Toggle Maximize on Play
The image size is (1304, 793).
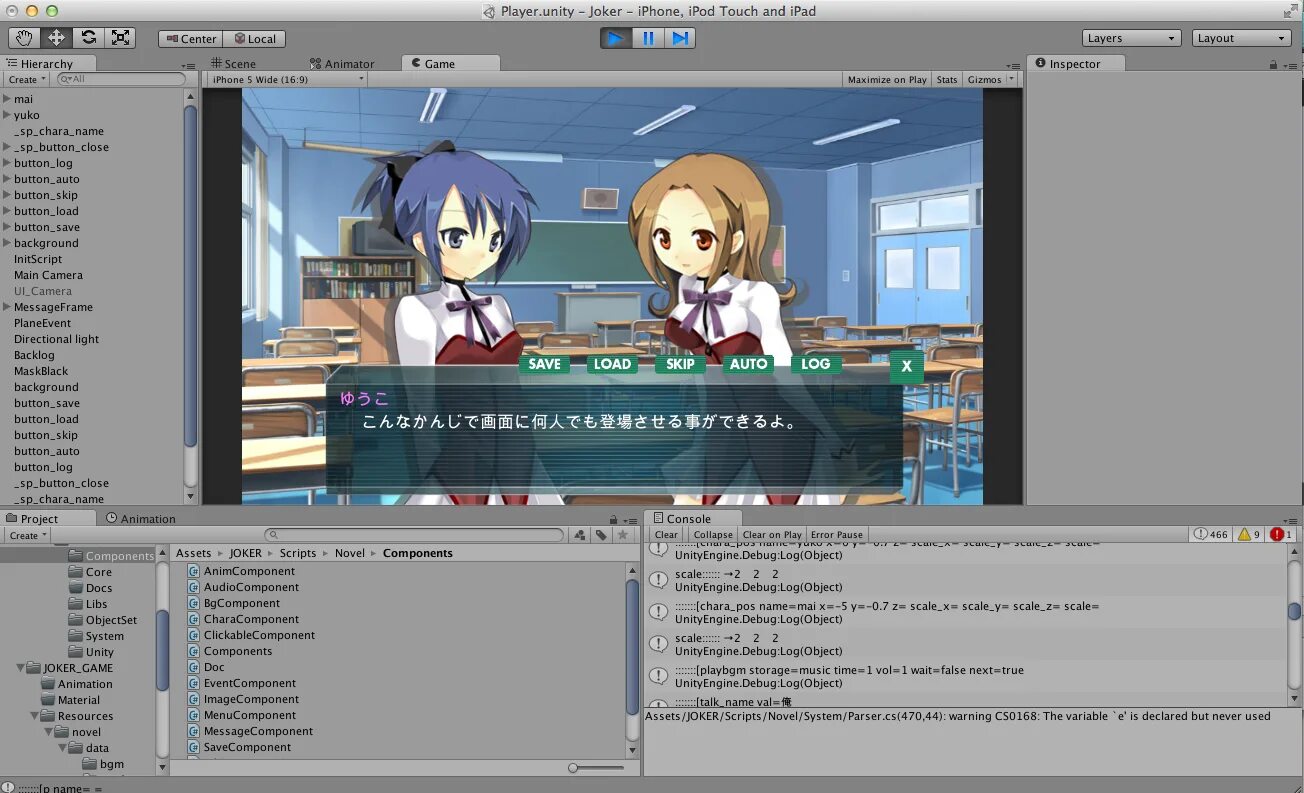tap(887, 79)
